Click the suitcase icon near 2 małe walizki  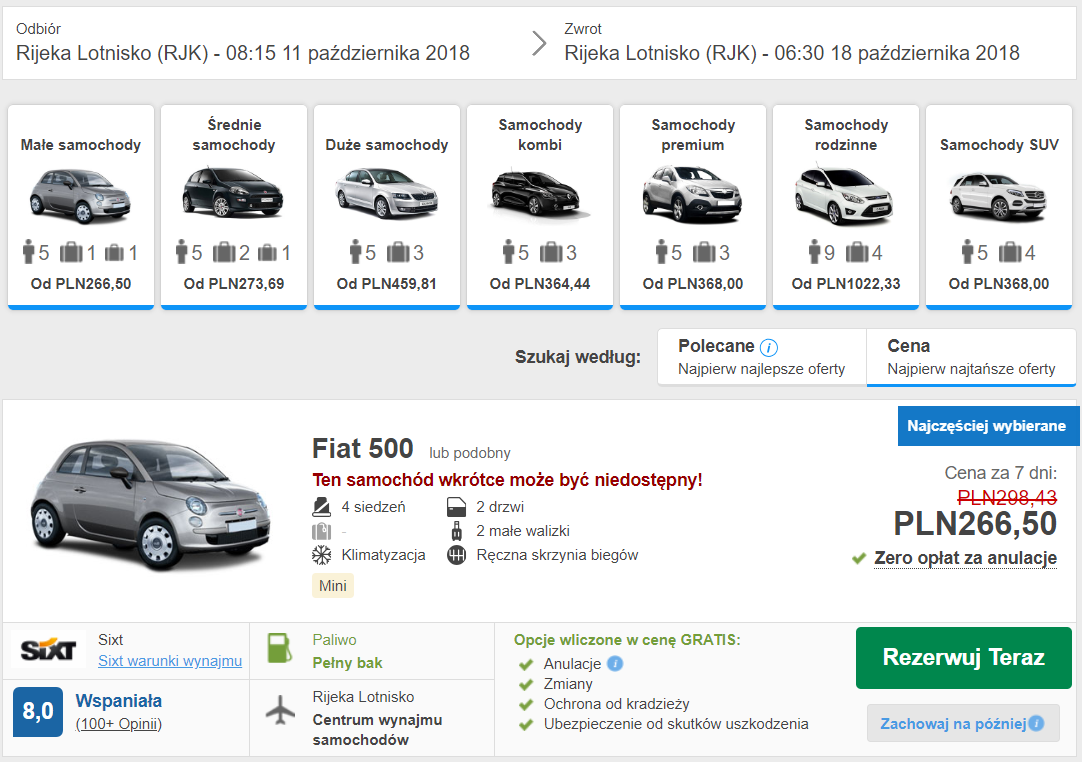click(459, 530)
